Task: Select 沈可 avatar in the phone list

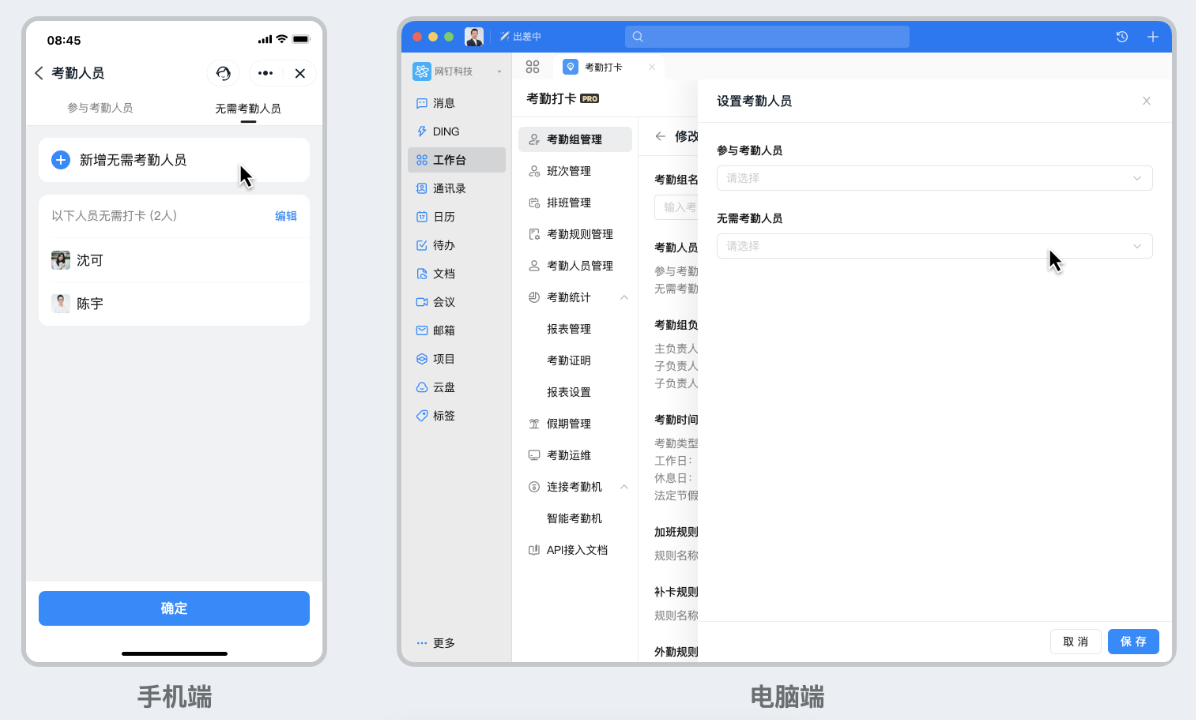Action: (x=60, y=260)
